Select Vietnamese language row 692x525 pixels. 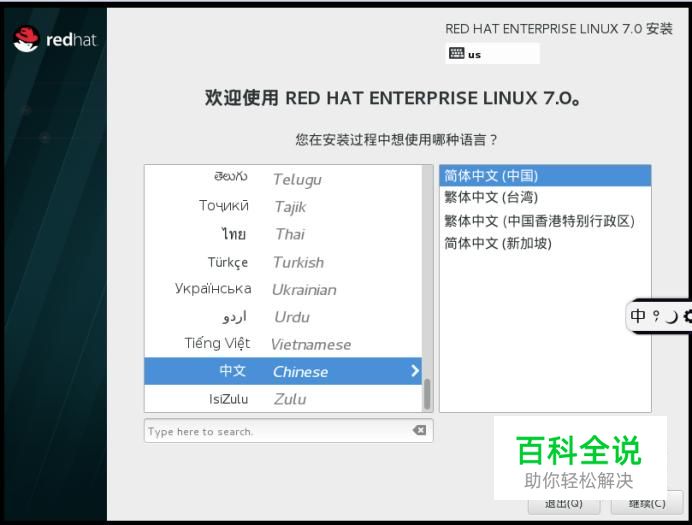point(283,344)
